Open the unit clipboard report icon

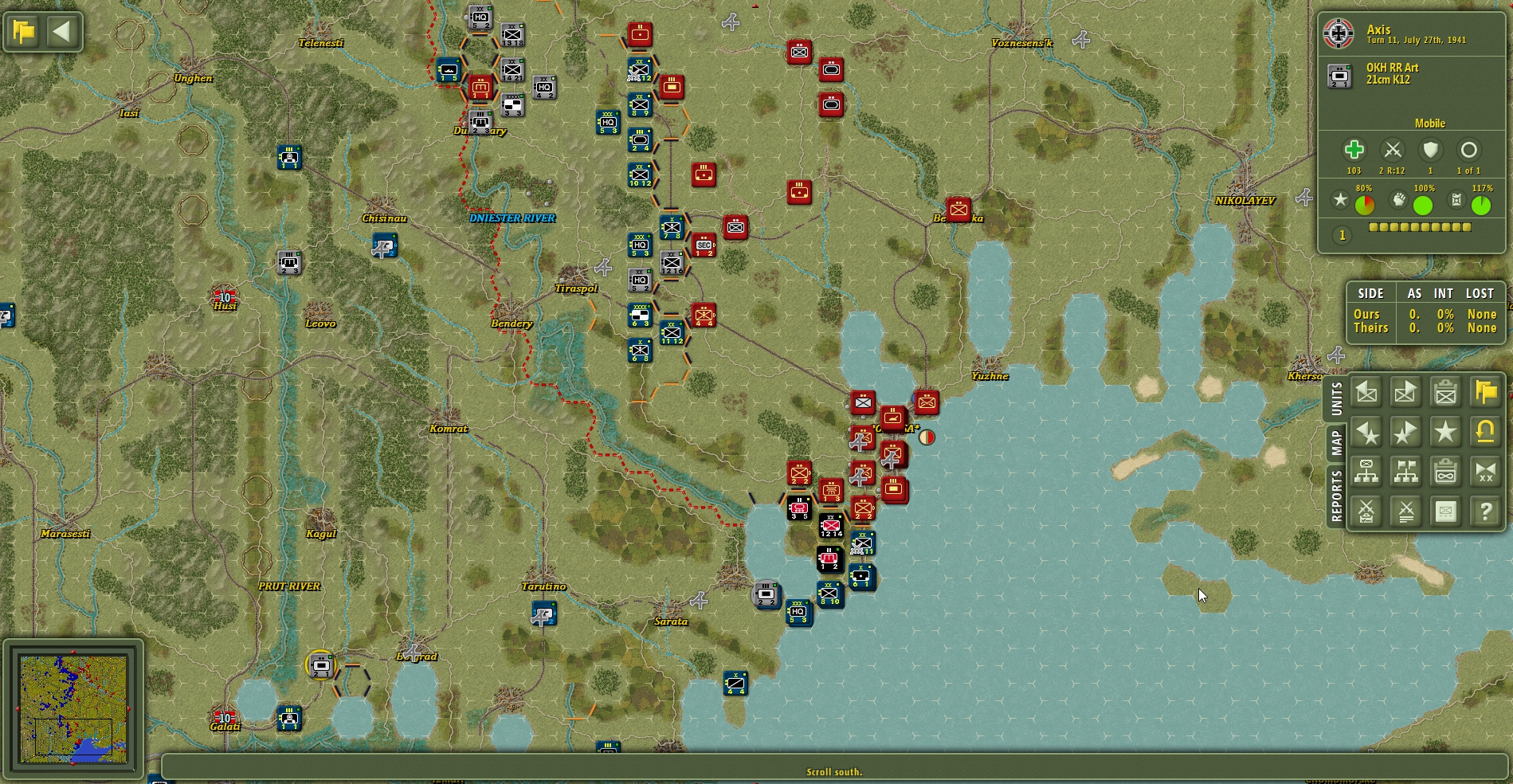1445,392
